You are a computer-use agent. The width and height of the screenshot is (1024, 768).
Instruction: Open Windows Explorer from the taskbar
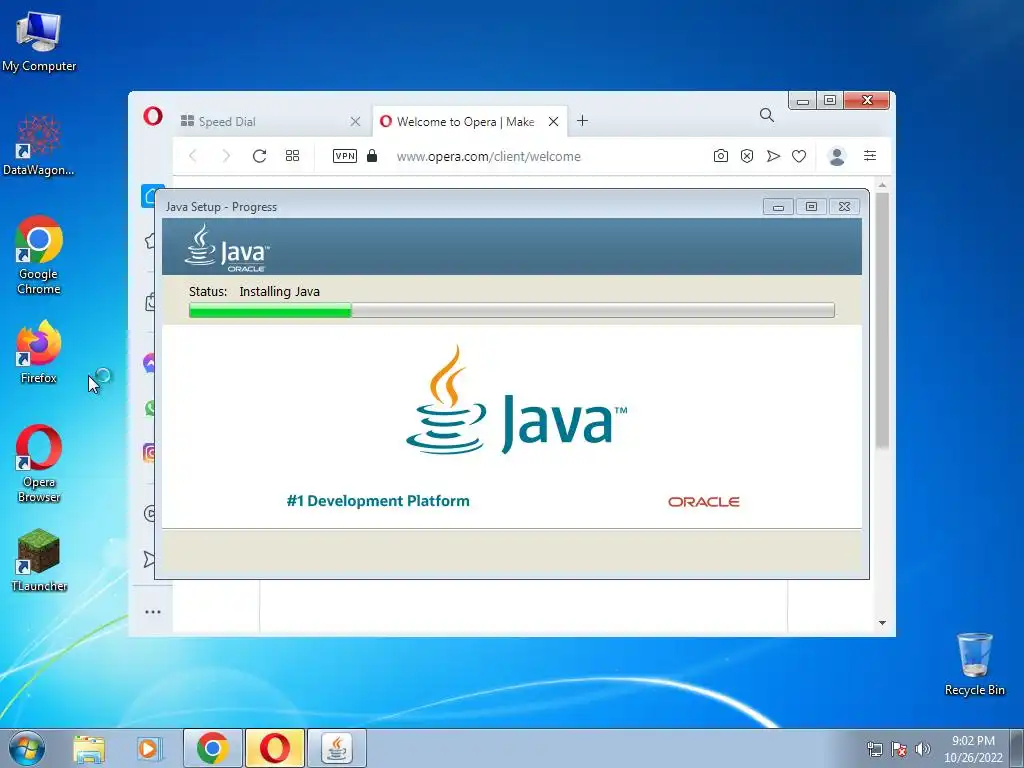[x=89, y=749]
